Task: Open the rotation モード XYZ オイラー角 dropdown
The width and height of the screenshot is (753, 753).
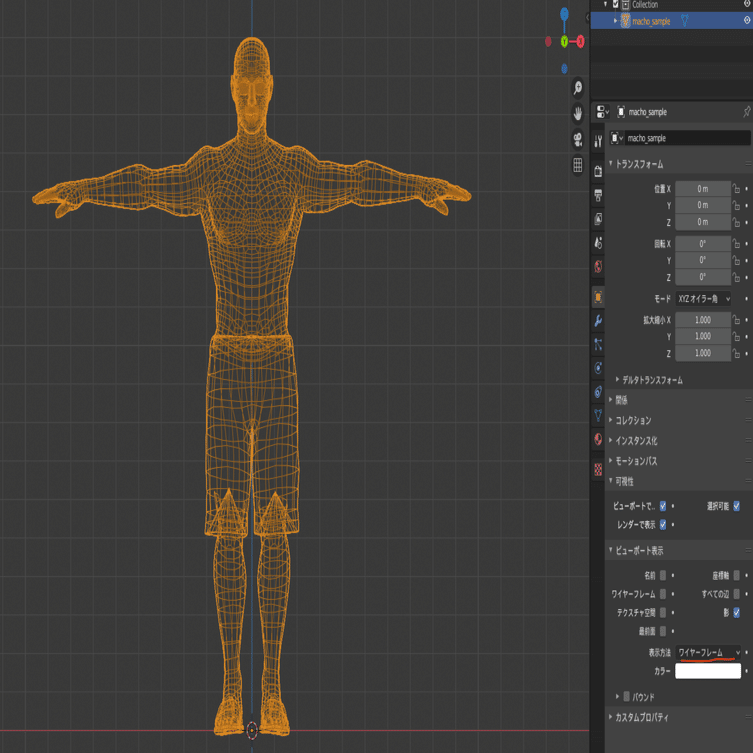Action: (703, 299)
